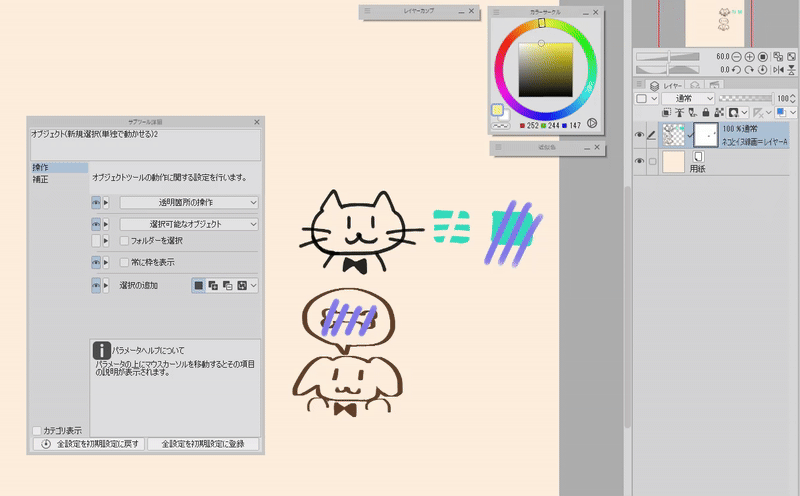Open the 透明箇所の操作 dropdown
Image resolution: width=800 pixels, height=496 pixels.
tap(189, 203)
